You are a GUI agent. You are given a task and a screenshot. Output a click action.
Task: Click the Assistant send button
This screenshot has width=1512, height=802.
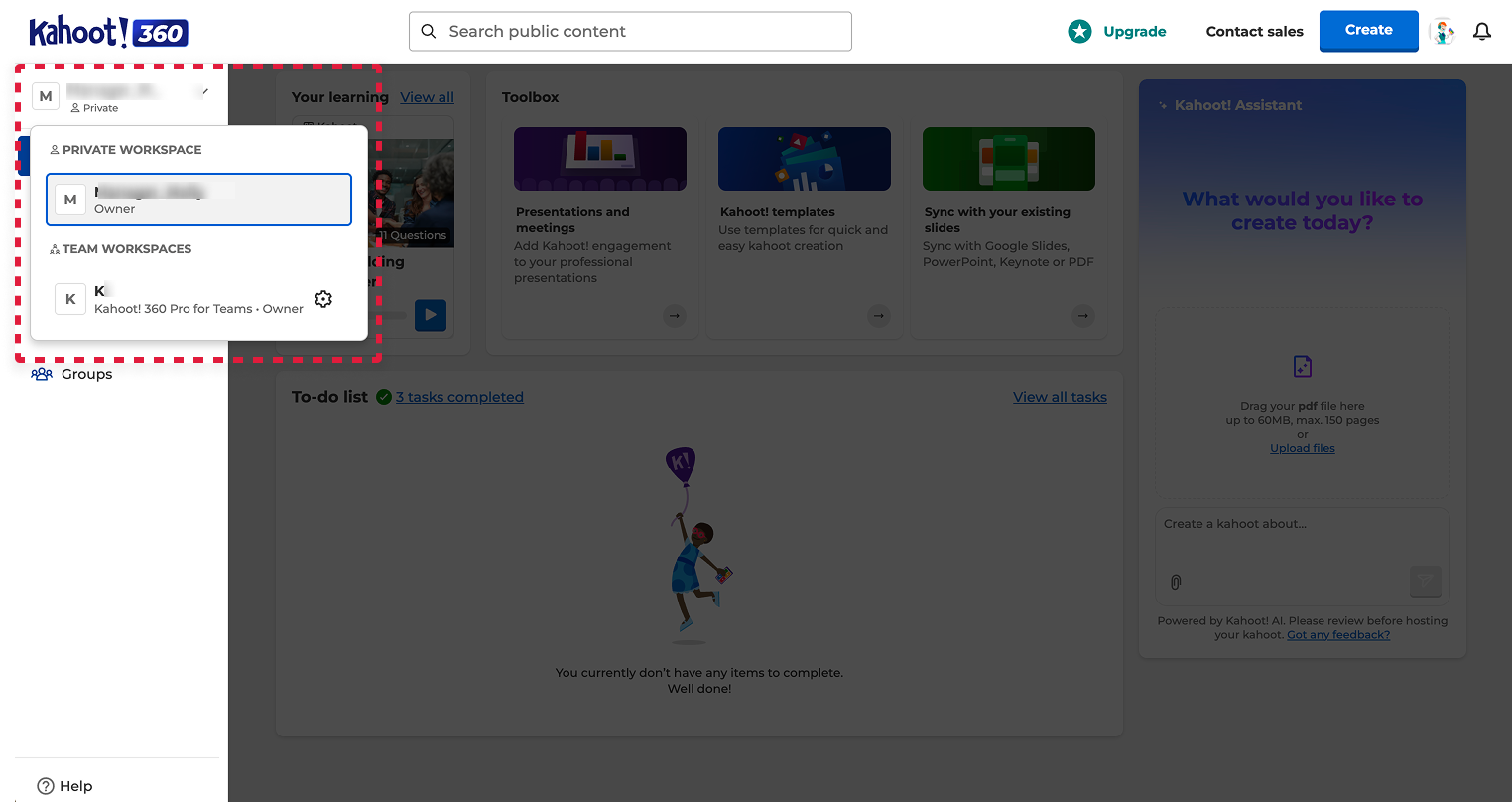coord(1426,581)
